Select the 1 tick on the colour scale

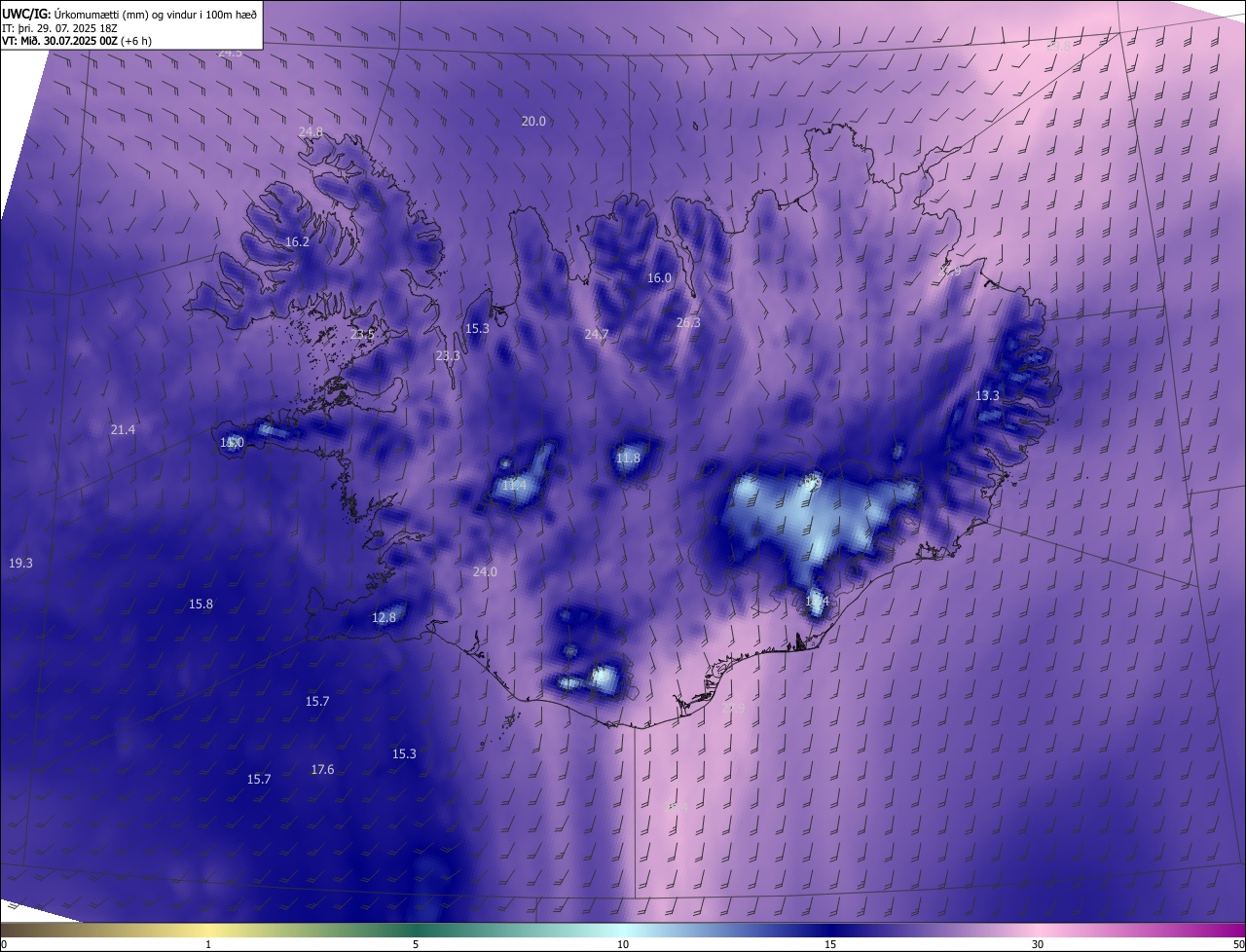(x=208, y=945)
